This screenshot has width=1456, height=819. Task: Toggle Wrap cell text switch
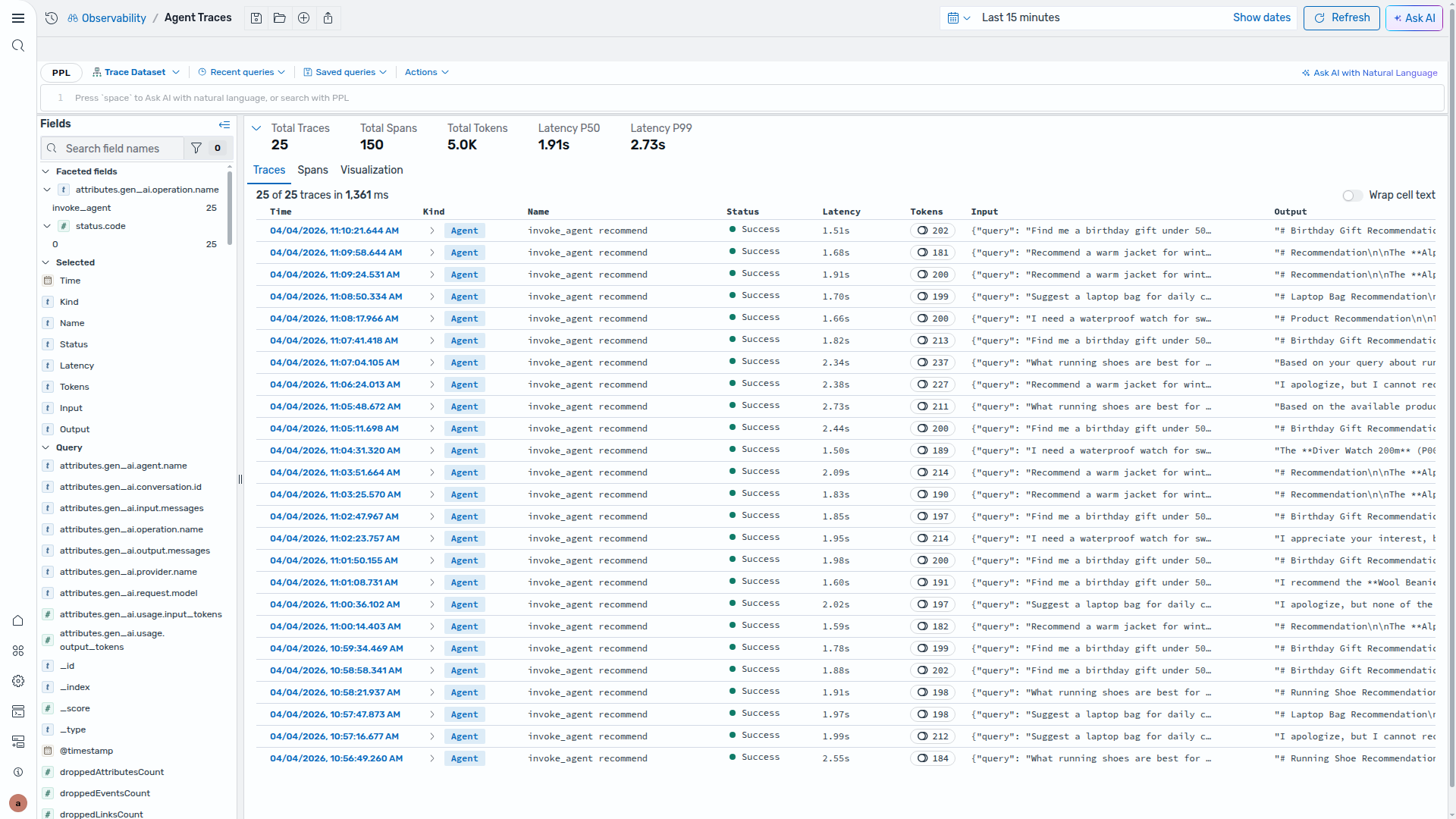coord(1352,196)
